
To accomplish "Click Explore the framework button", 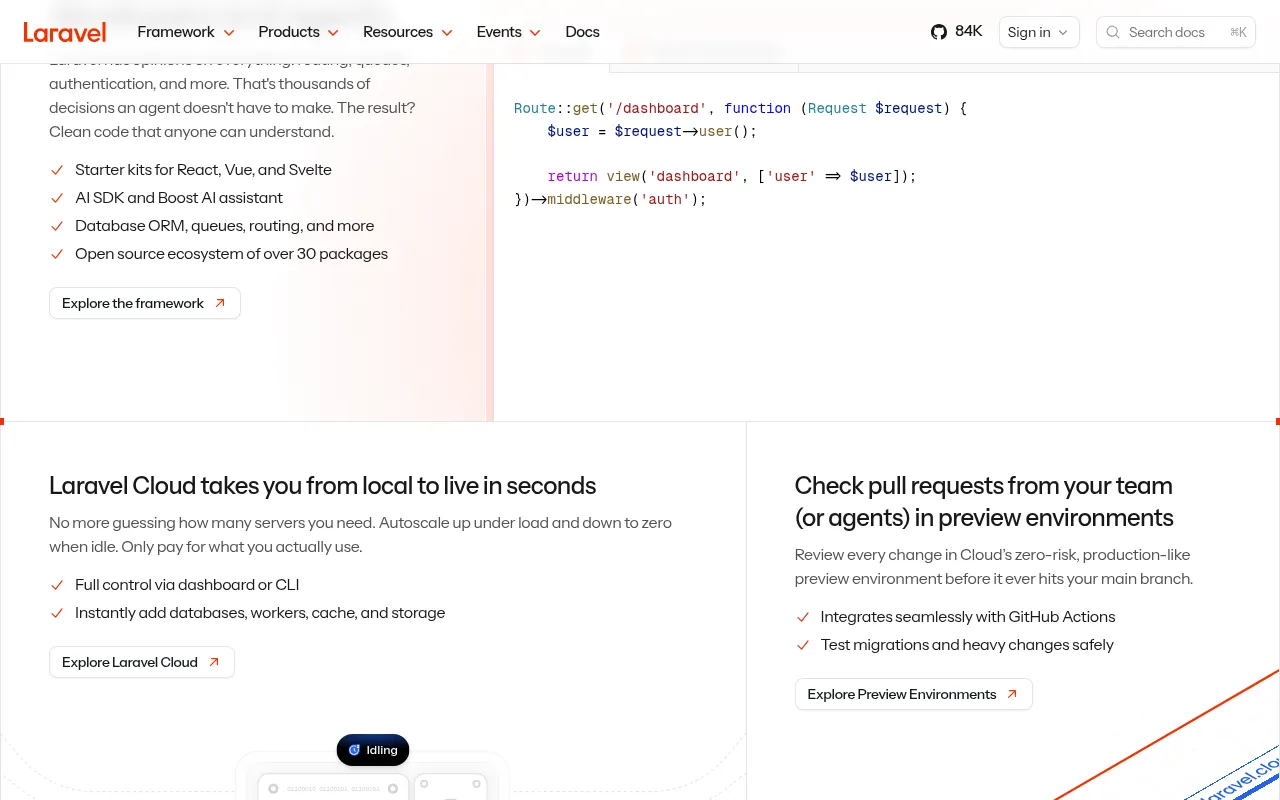I will [x=145, y=303].
